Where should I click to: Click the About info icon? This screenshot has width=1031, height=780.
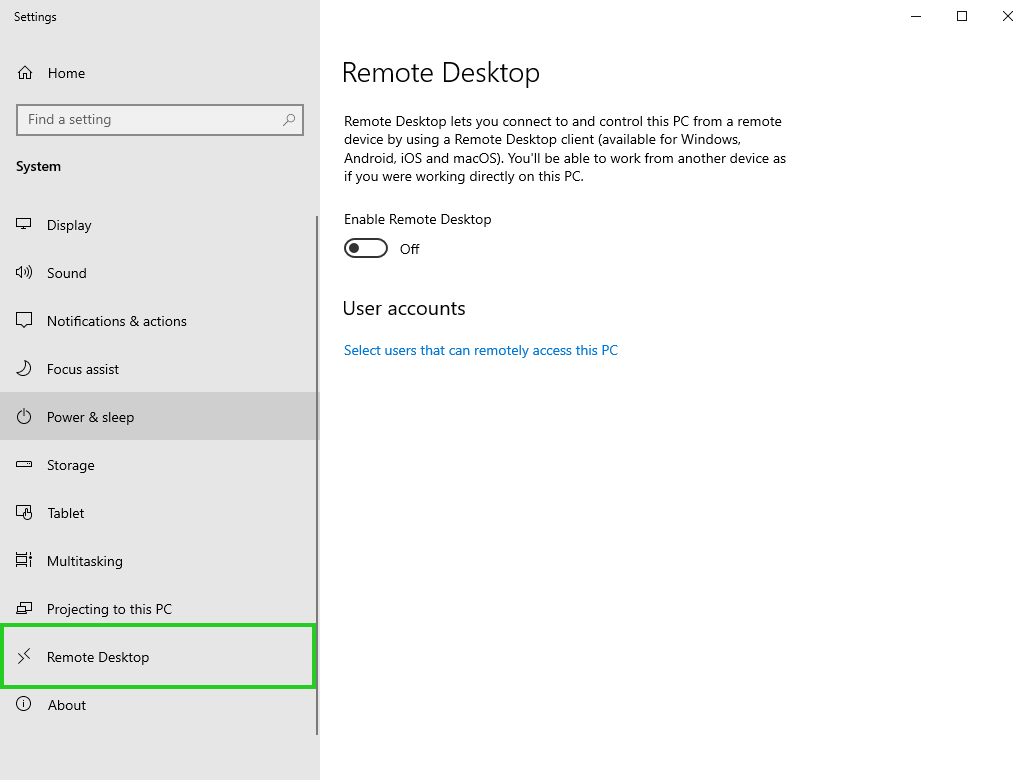(24, 704)
